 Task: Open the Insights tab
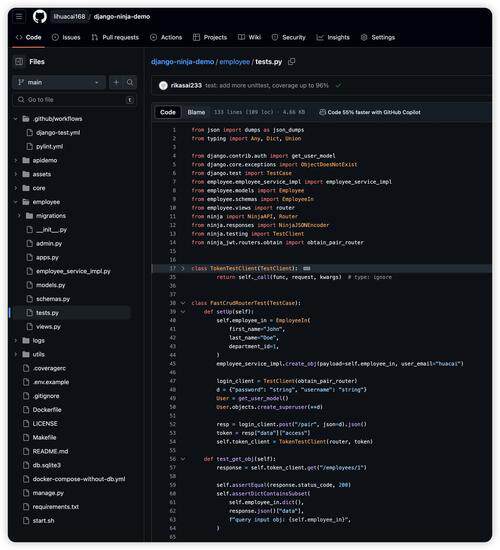333,38
